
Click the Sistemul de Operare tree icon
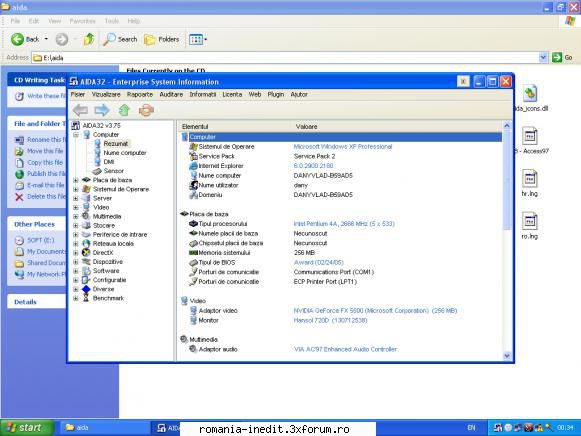[x=86, y=189]
